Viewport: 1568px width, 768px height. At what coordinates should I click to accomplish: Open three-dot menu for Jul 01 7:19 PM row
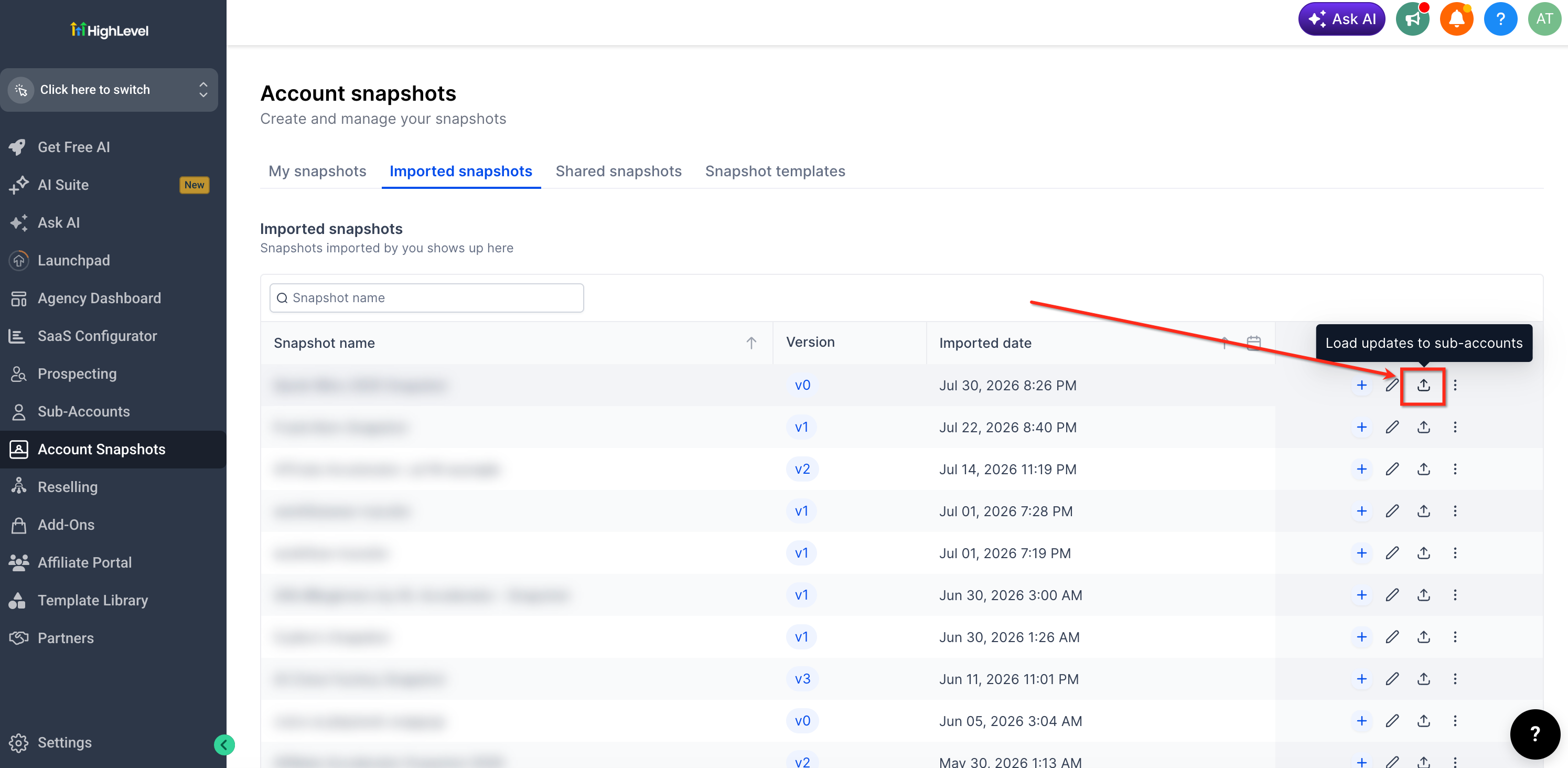(x=1455, y=553)
